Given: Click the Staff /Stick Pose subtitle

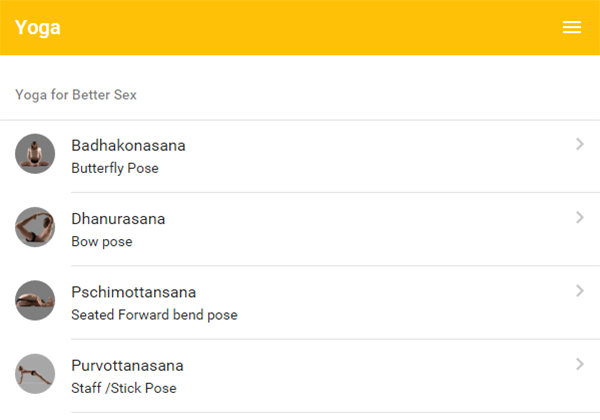Looking at the screenshot, I should pos(123,387).
